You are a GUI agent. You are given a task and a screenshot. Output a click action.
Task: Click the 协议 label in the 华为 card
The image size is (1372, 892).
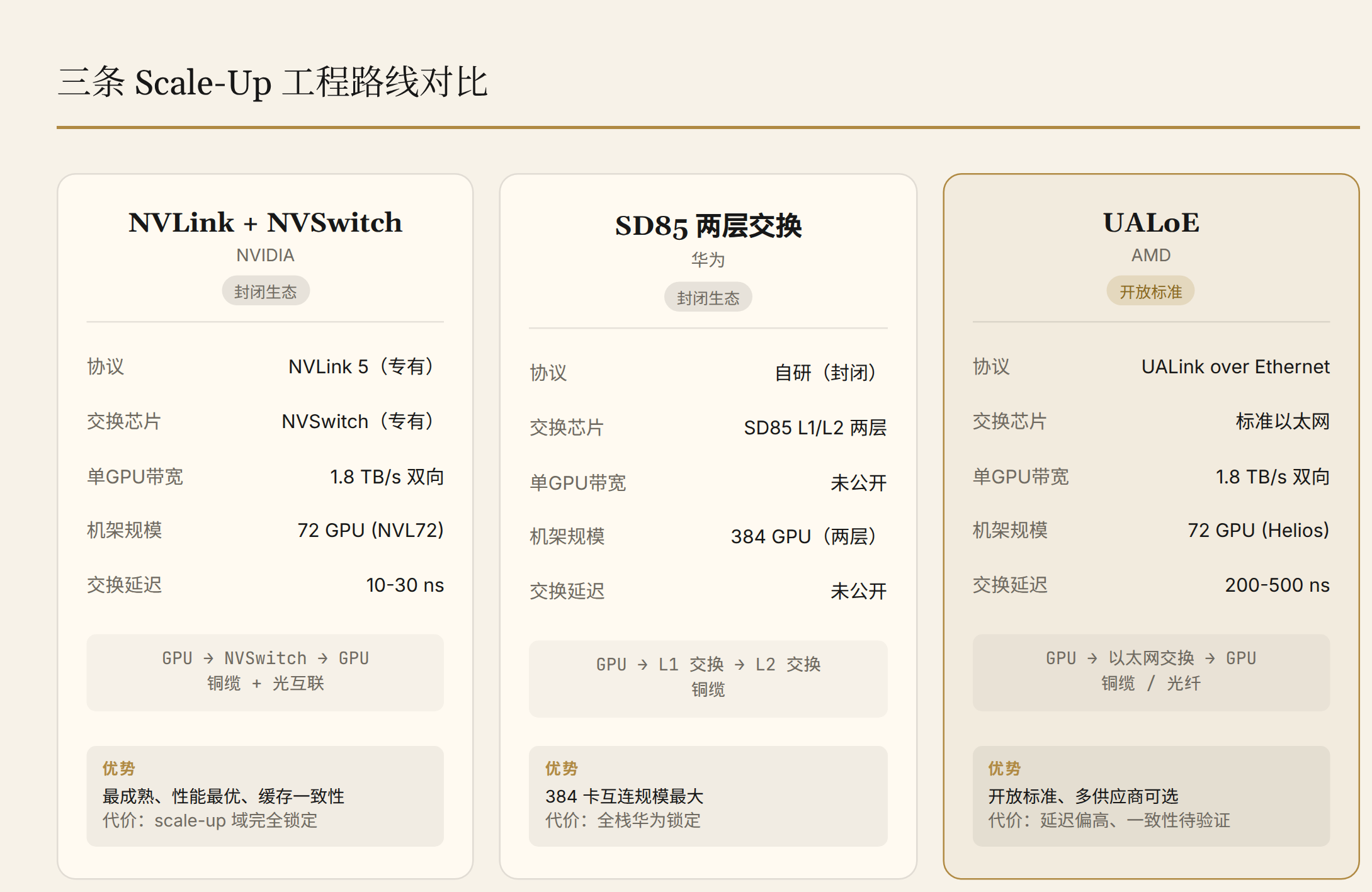pyautogui.click(x=548, y=373)
